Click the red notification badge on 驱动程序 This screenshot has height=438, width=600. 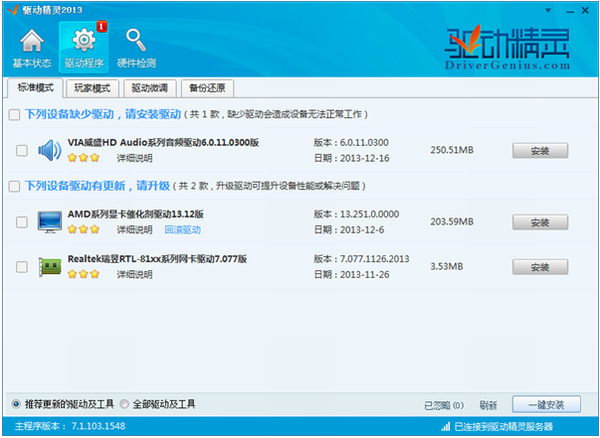(101, 27)
